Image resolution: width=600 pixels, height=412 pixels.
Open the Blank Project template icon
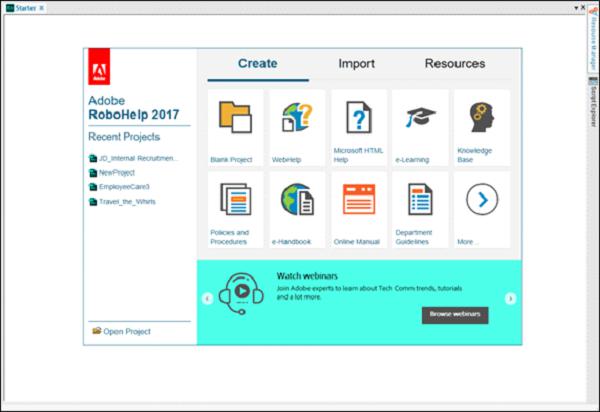[x=235, y=117]
